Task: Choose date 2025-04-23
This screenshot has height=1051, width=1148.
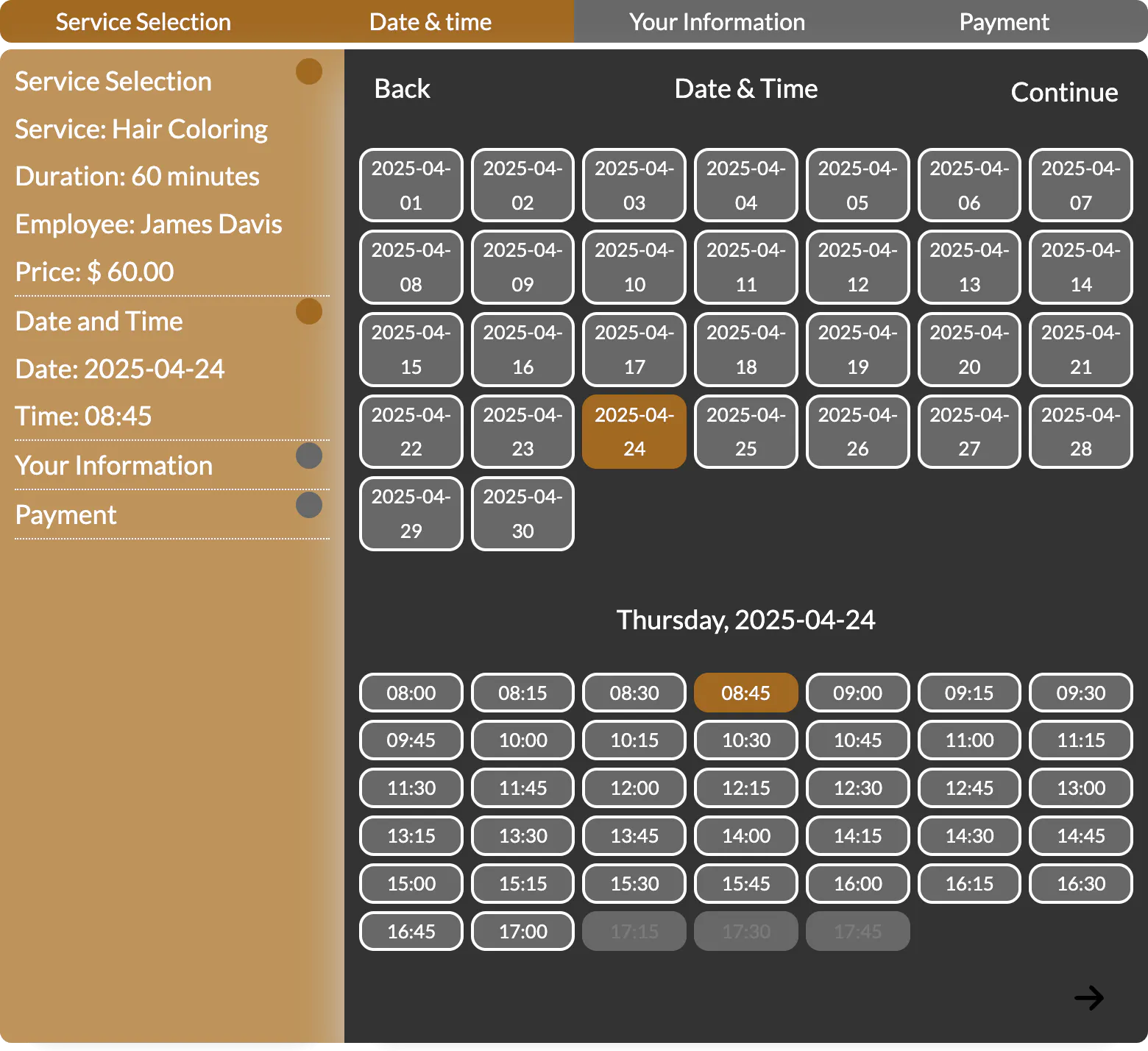Action: pos(523,432)
